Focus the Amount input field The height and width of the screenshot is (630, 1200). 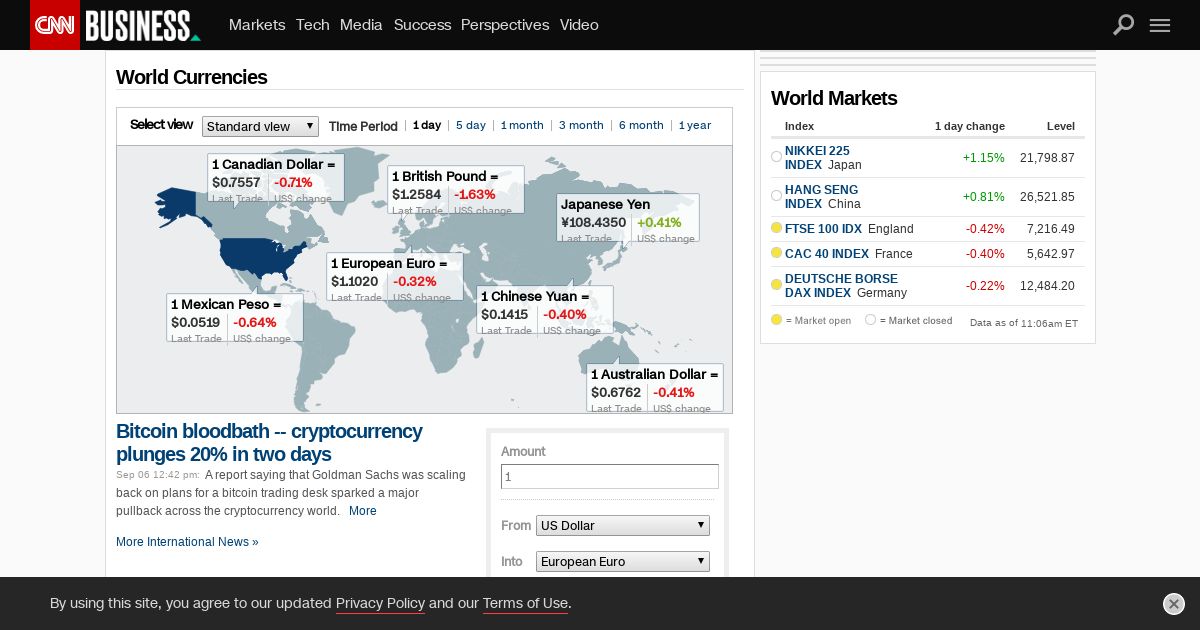click(x=610, y=477)
